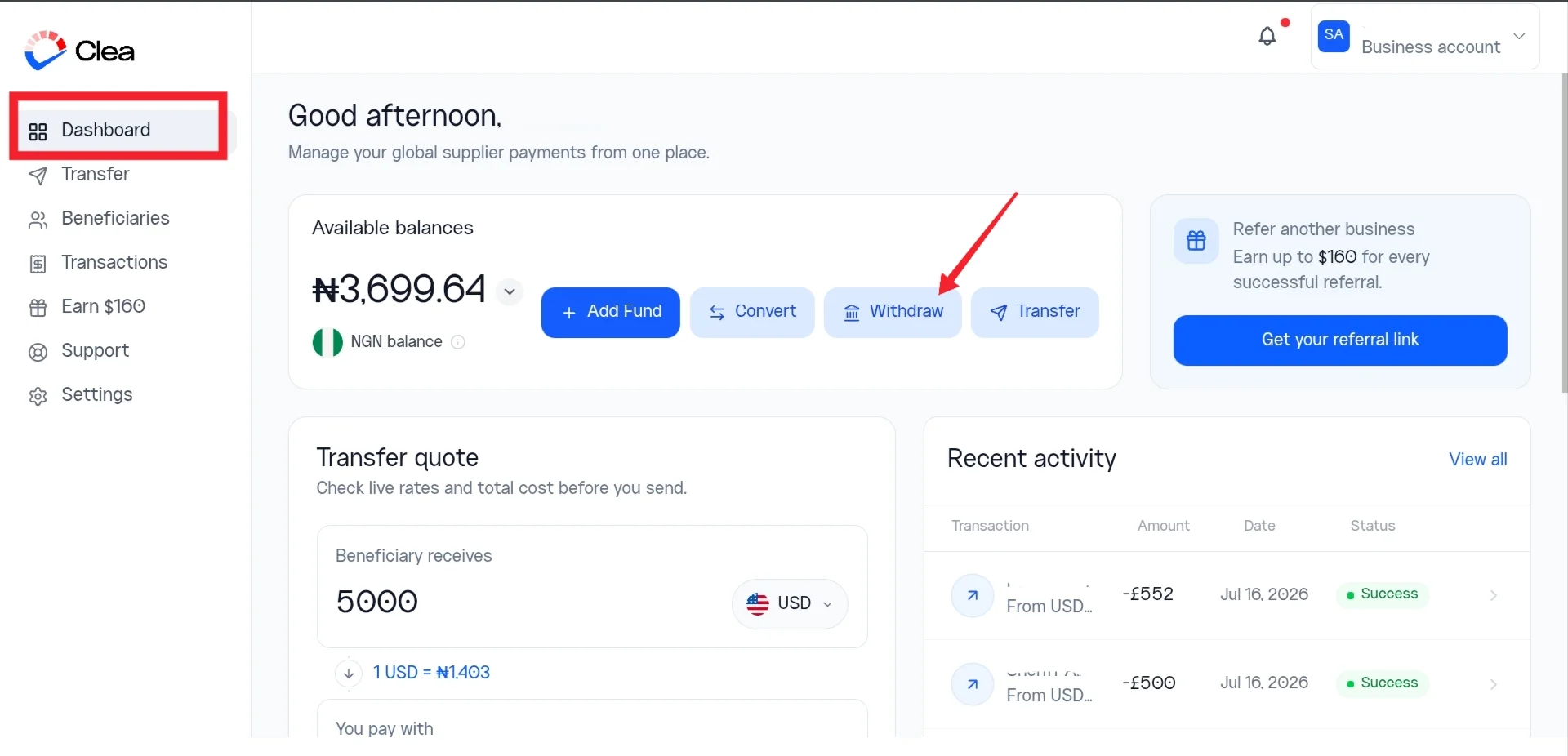
Task: Expand the Business account dropdown chevron
Action: click(1519, 36)
